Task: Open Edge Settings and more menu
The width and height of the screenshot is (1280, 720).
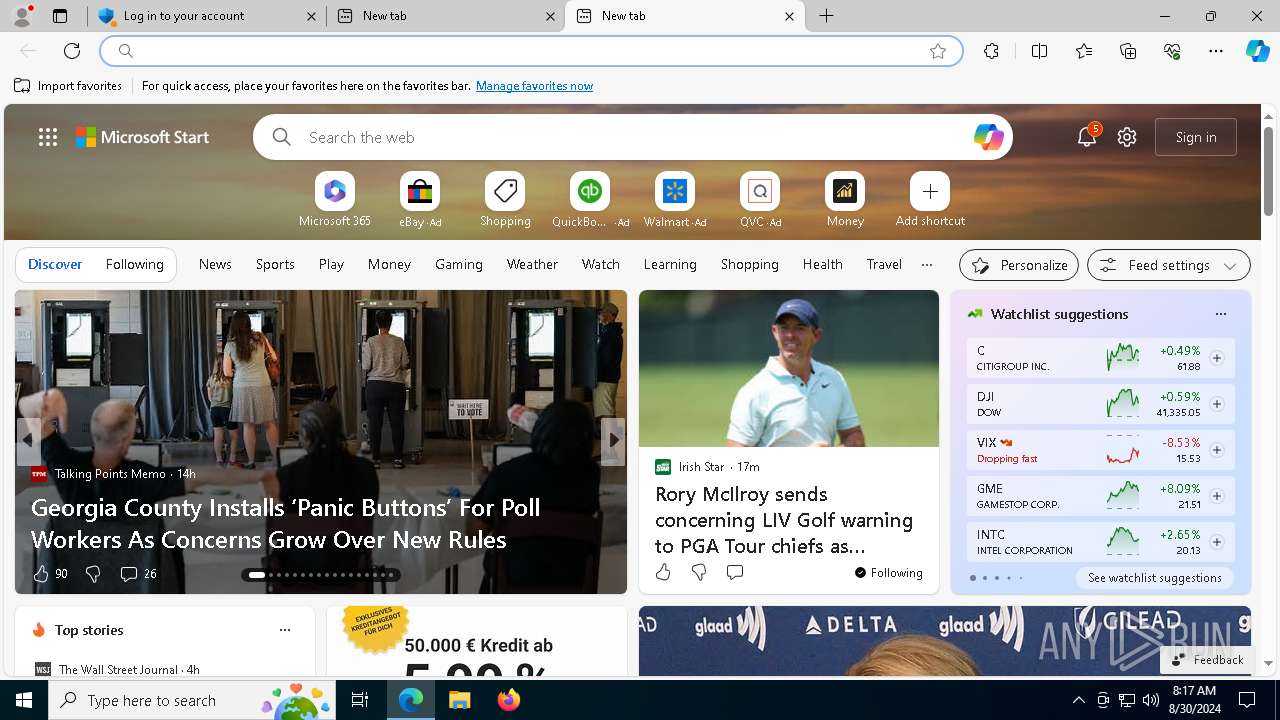Action: (x=1216, y=51)
